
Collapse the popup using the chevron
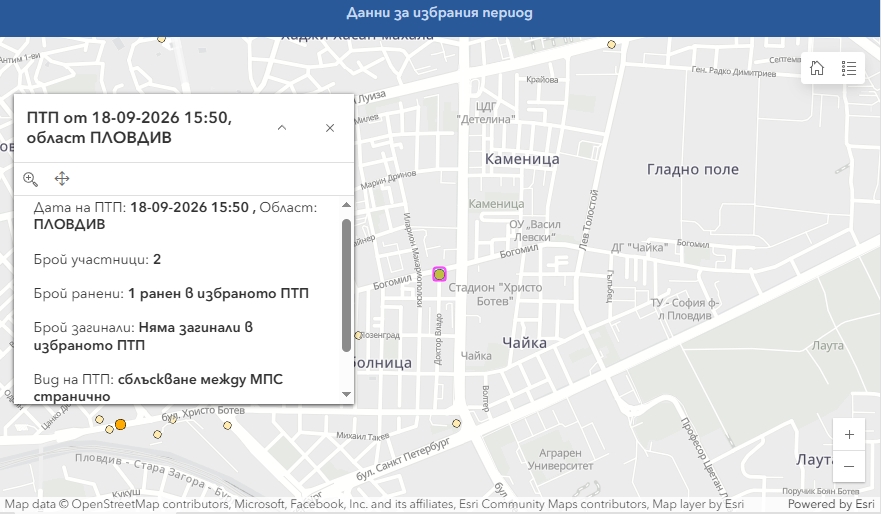[x=282, y=128]
